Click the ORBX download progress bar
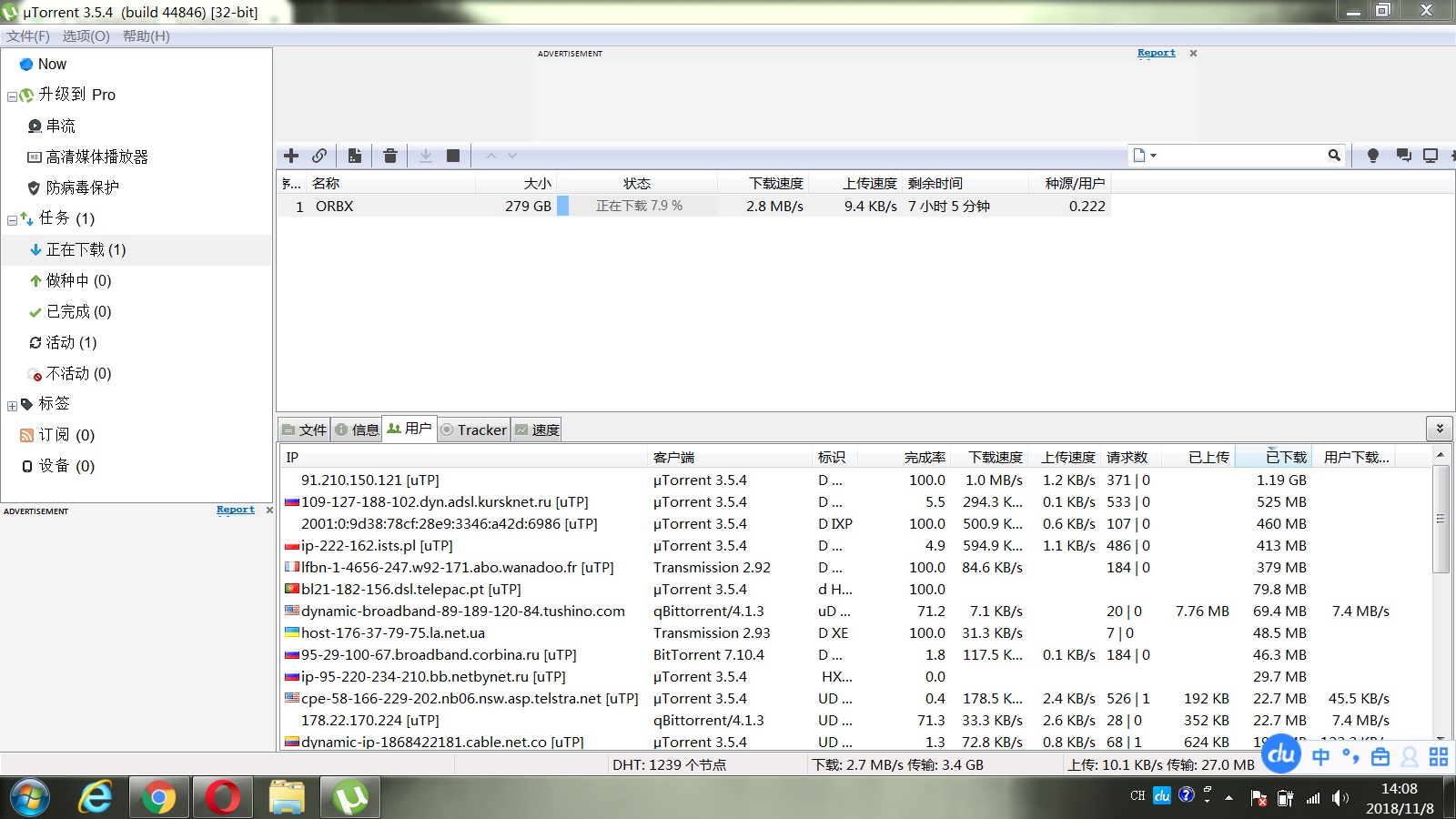 [639, 207]
